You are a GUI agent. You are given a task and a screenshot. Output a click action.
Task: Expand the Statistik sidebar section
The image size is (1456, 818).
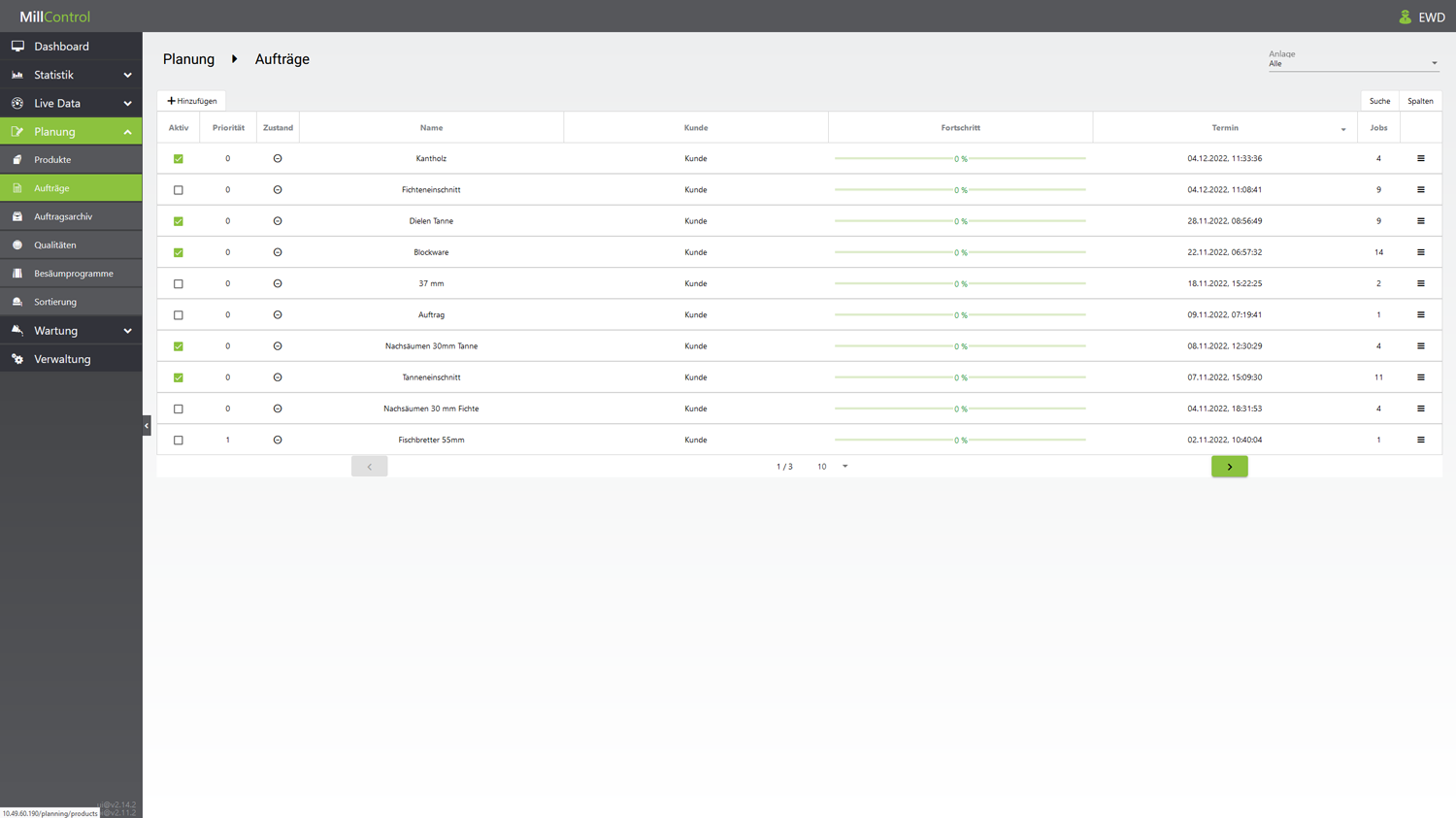pyautogui.click(x=71, y=75)
